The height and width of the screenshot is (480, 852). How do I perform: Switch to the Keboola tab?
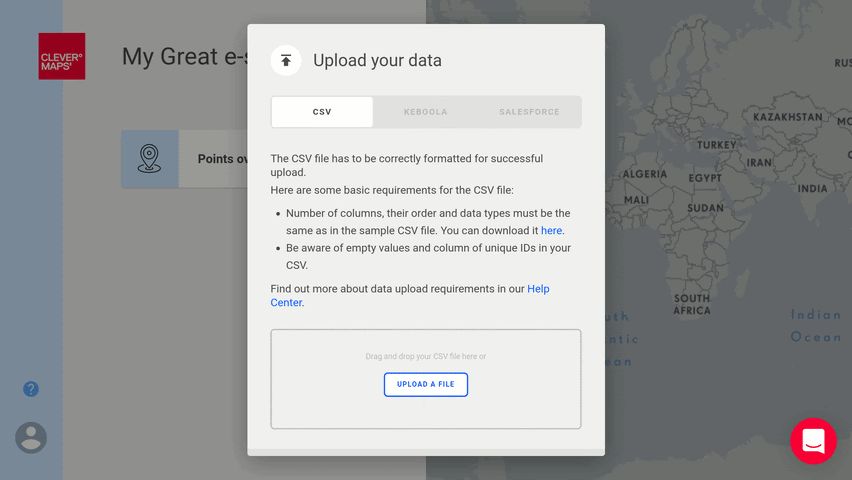pyautogui.click(x=425, y=112)
